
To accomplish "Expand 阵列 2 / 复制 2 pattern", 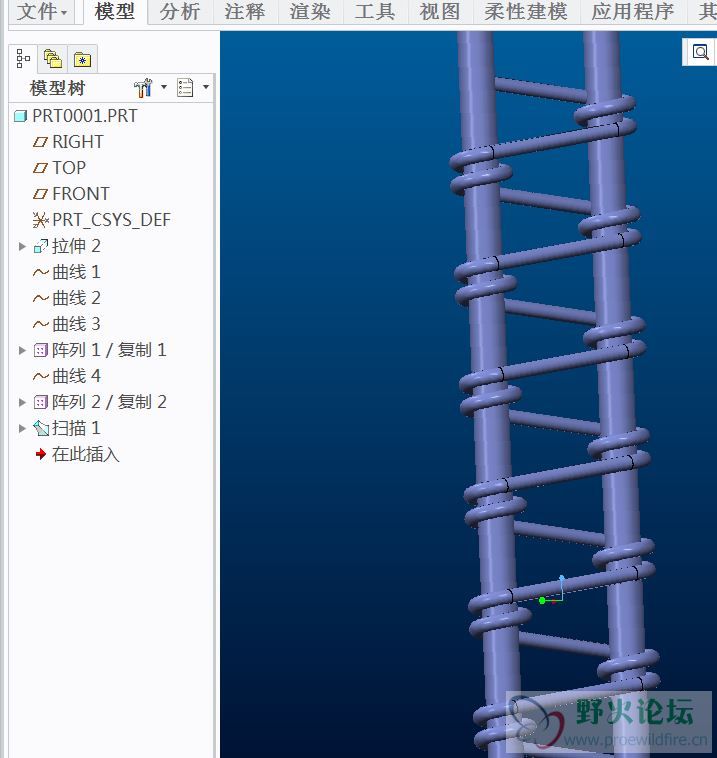I will [22, 402].
